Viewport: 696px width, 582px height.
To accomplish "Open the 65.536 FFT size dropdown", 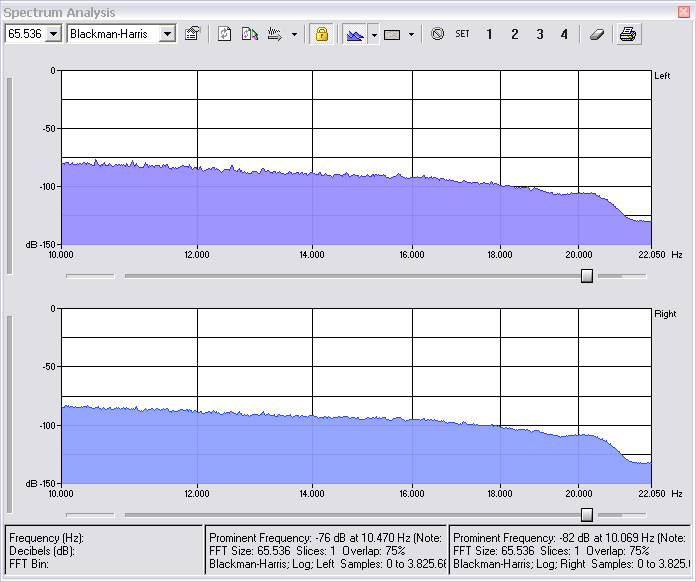I will (x=53, y=34).
